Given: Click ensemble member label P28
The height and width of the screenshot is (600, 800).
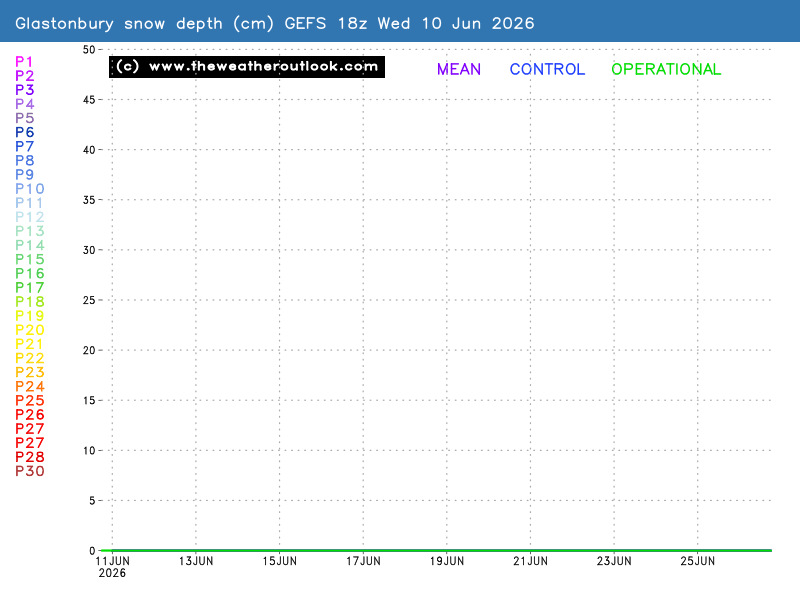Looking at the screenshot, I should tap(30, 457).
